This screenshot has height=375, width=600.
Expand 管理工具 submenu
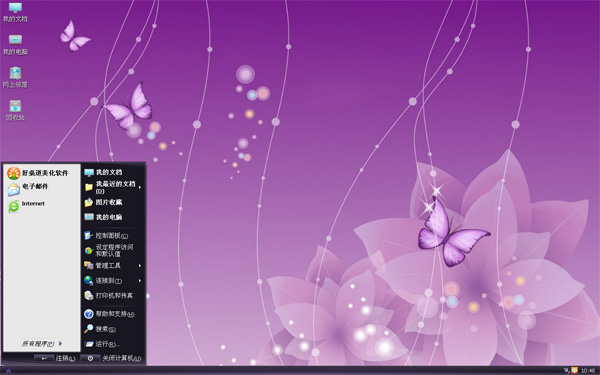[113, 265]
